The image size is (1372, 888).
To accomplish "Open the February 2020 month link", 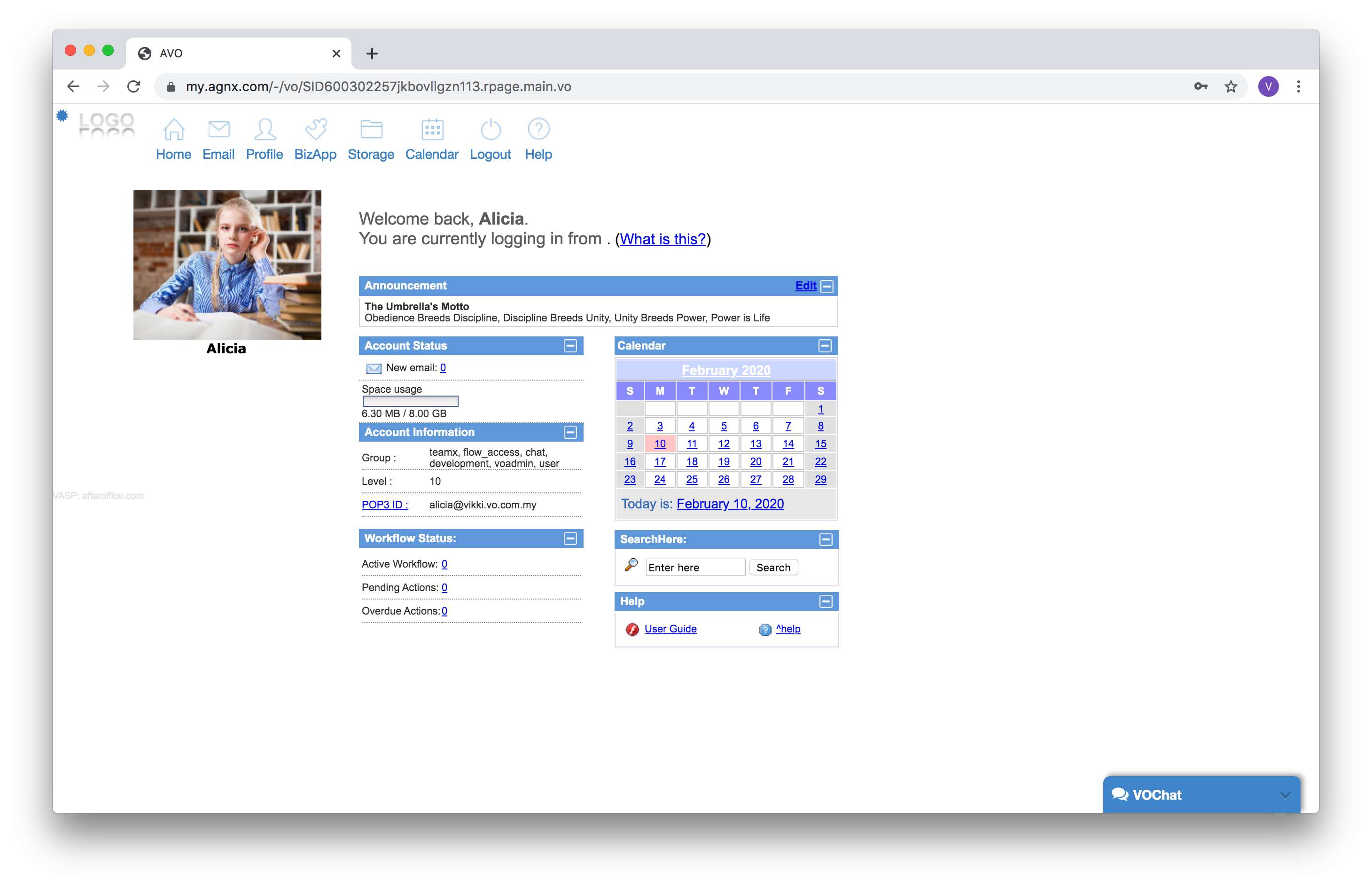I will point(726,370).
